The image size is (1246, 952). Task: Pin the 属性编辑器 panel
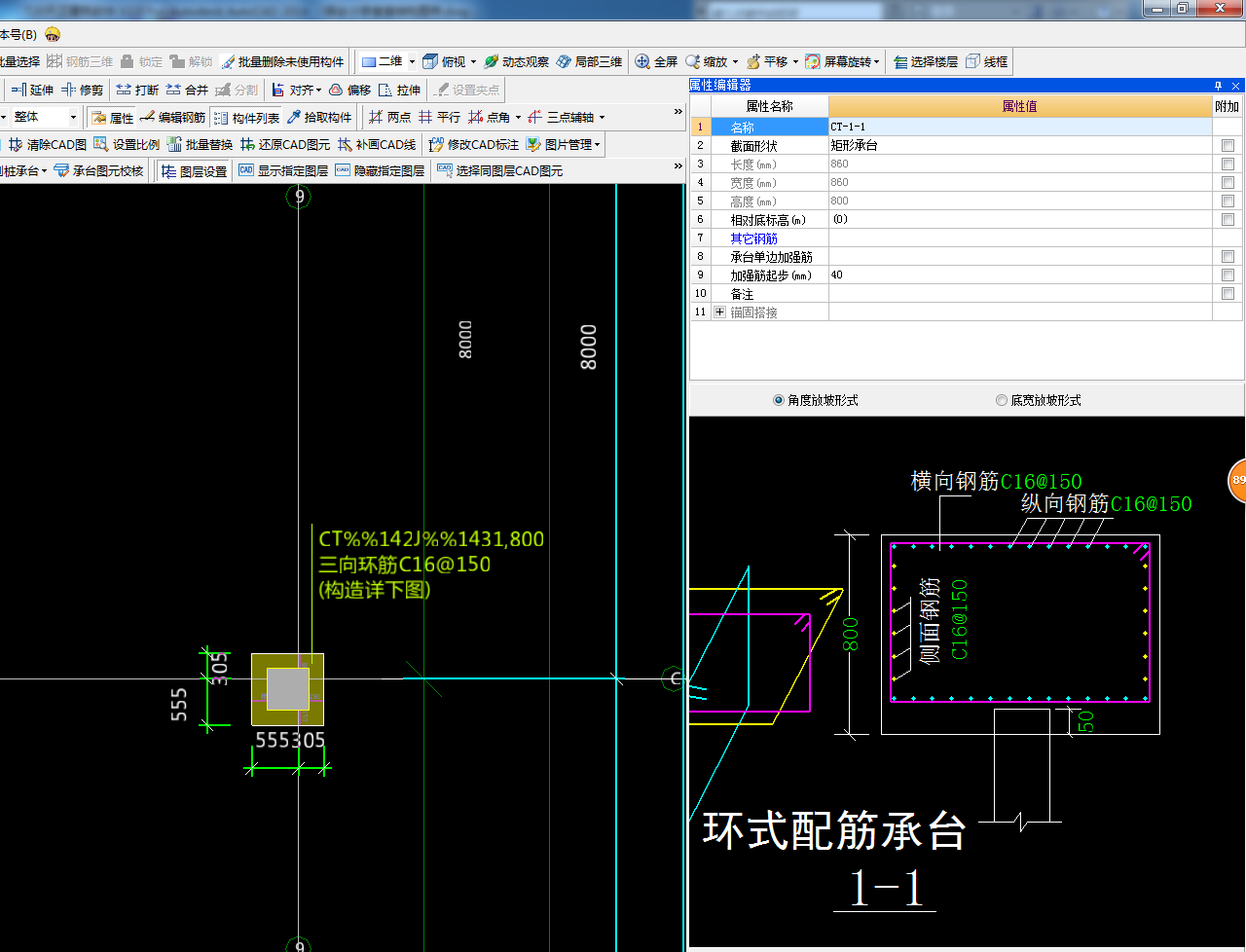[1218, 86]
